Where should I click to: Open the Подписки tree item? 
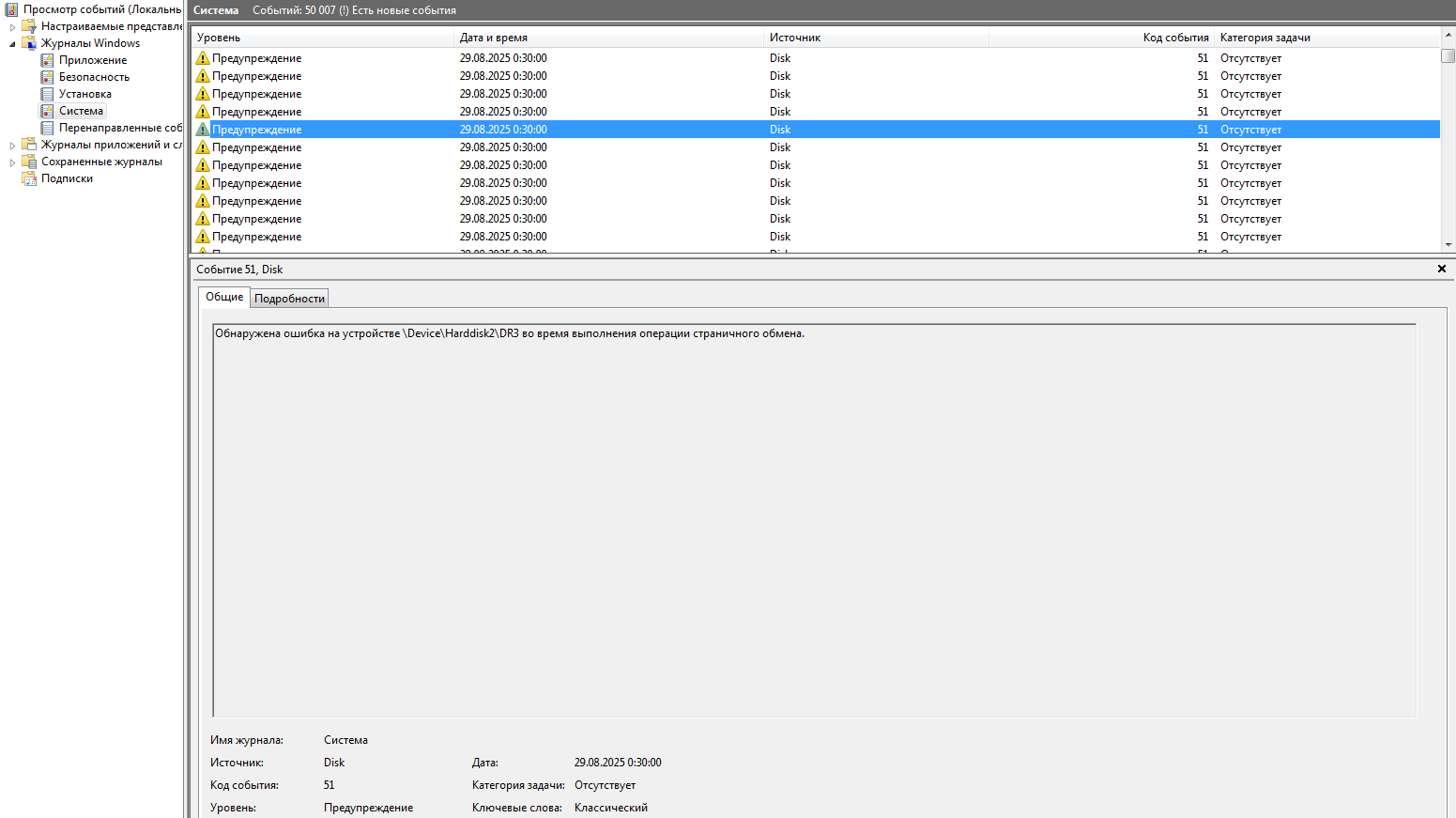(x=67, y=178)
